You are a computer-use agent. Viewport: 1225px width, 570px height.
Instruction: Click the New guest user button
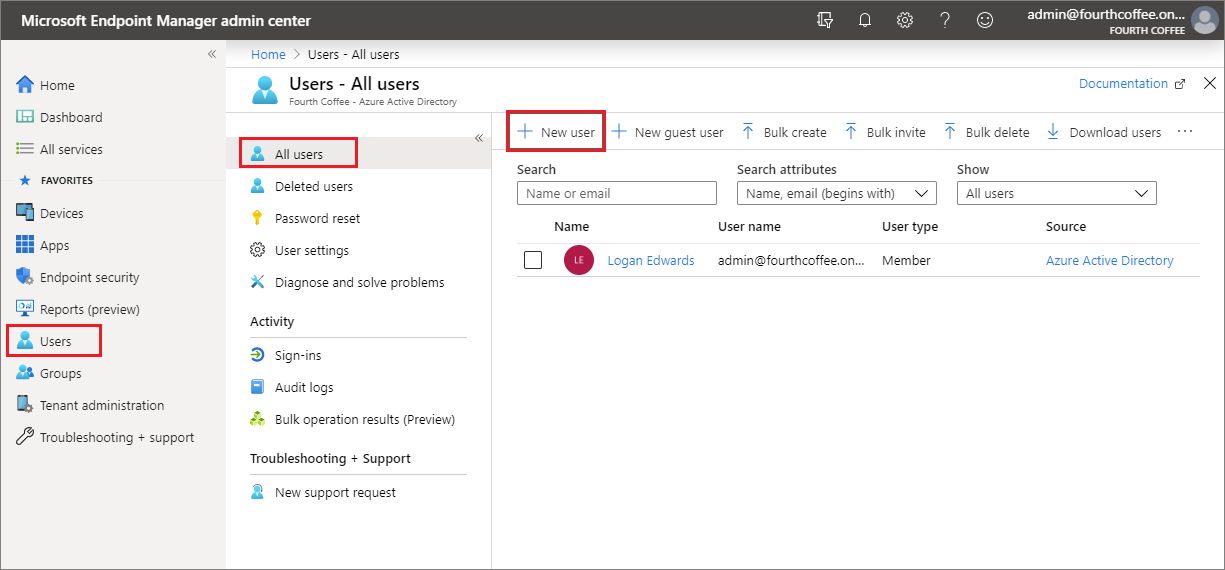(x=667, y=132)
